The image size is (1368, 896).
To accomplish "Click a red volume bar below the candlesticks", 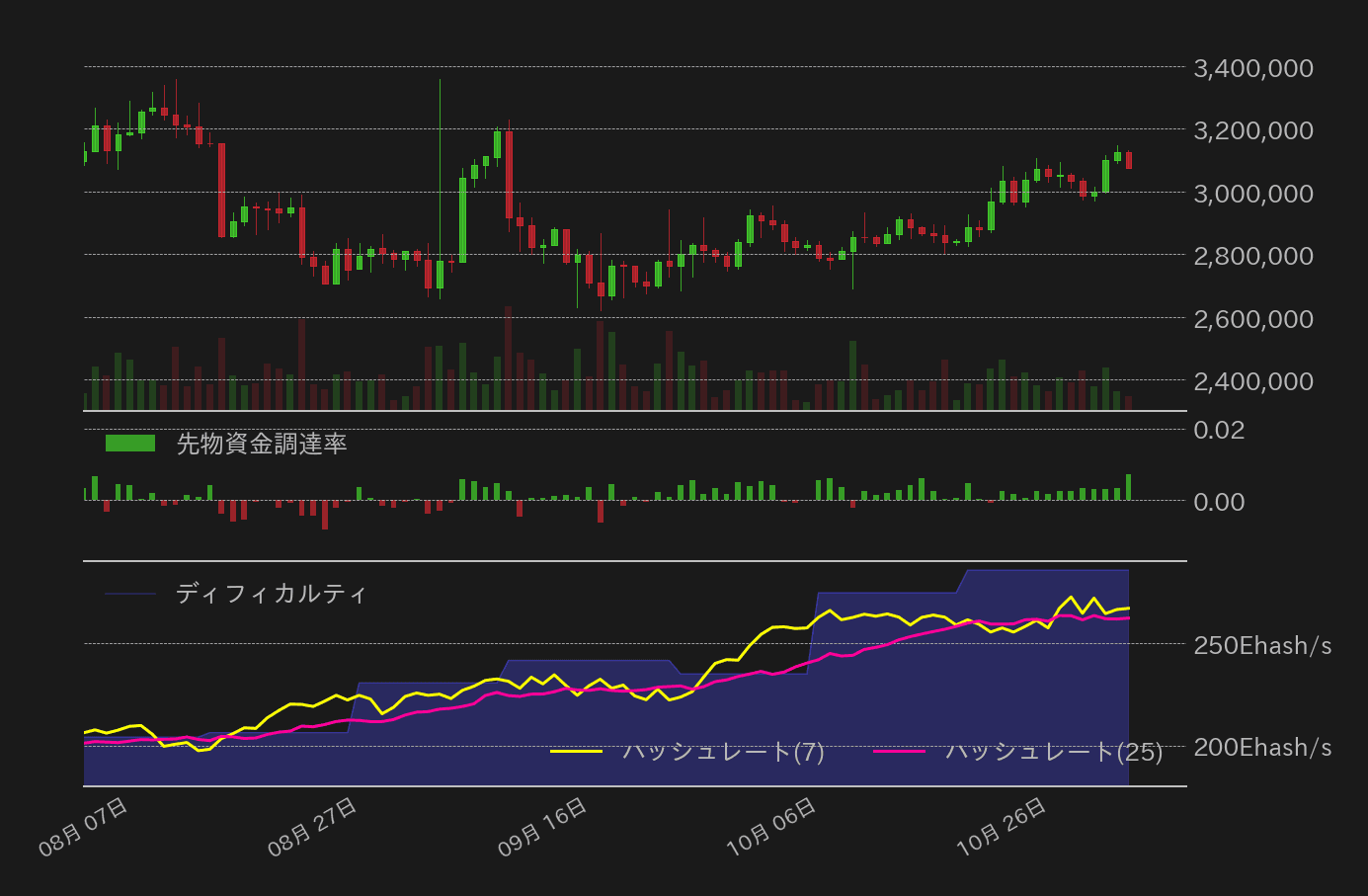I will click(x=301, y=366).
